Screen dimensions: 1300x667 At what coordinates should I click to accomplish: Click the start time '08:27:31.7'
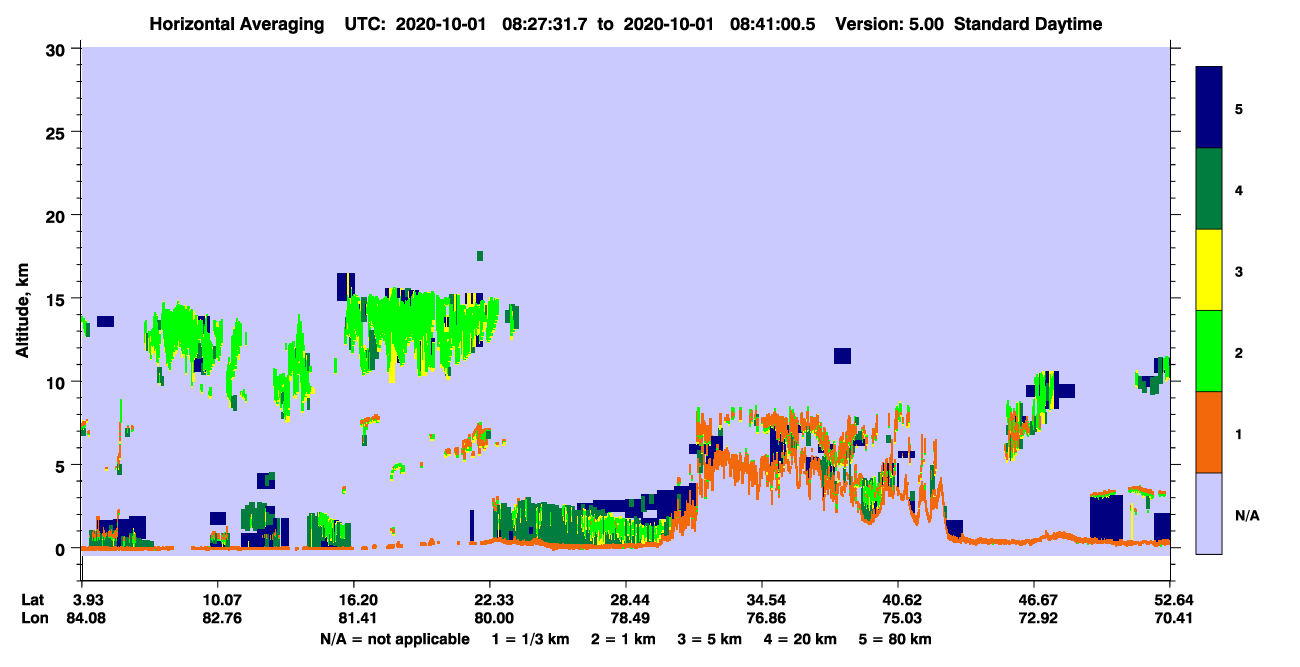coord(546,24)
